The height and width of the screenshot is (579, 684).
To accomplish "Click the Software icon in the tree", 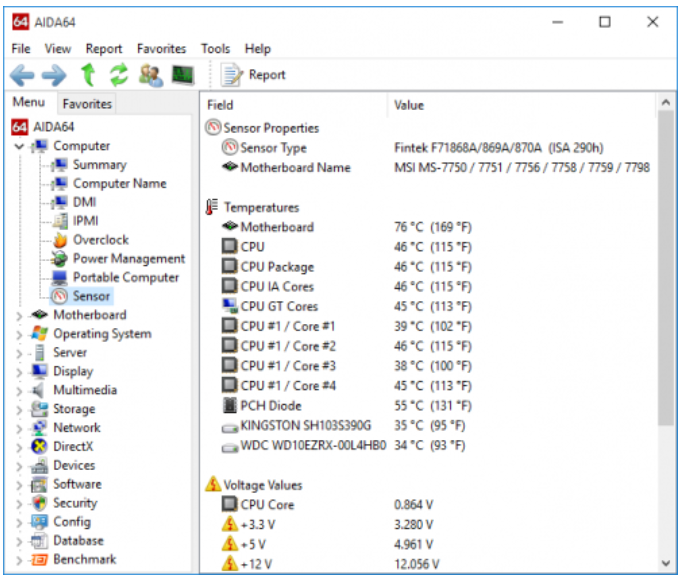I will [x=39, y=484].
